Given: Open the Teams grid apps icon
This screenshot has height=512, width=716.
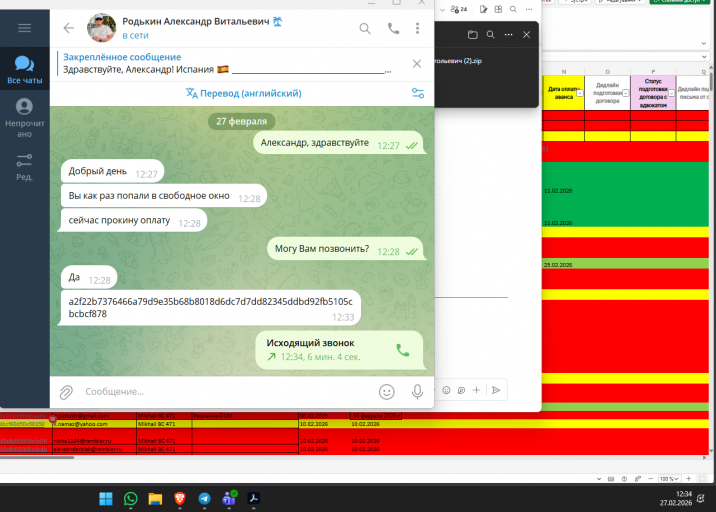Looking at the screenshot, I should pyautogui.click(x=498, y=9).
